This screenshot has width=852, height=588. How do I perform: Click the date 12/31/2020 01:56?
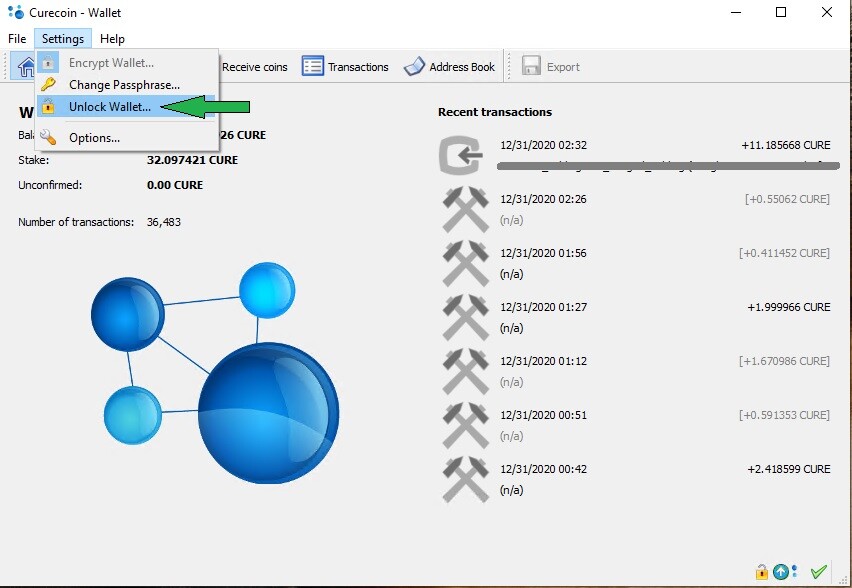pyautogui.click(x=543, y=253)
